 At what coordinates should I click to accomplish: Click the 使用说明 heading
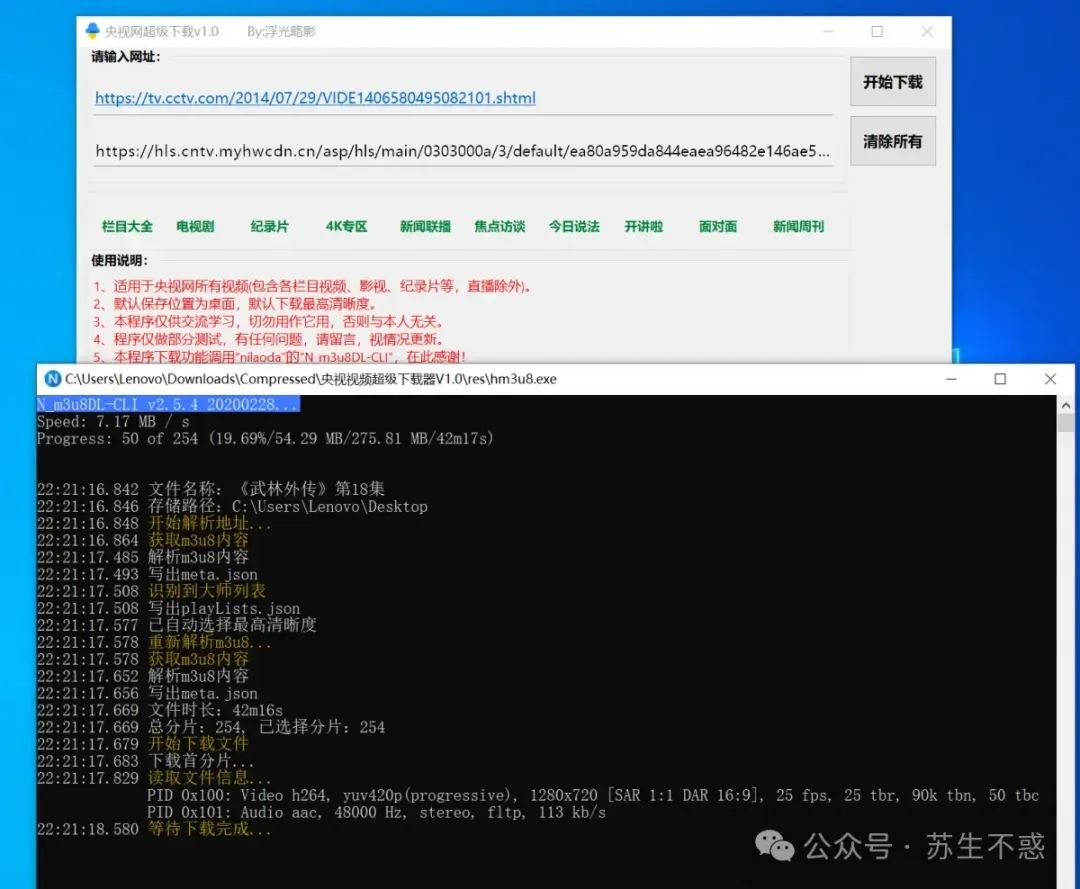[x=119, y=260]
